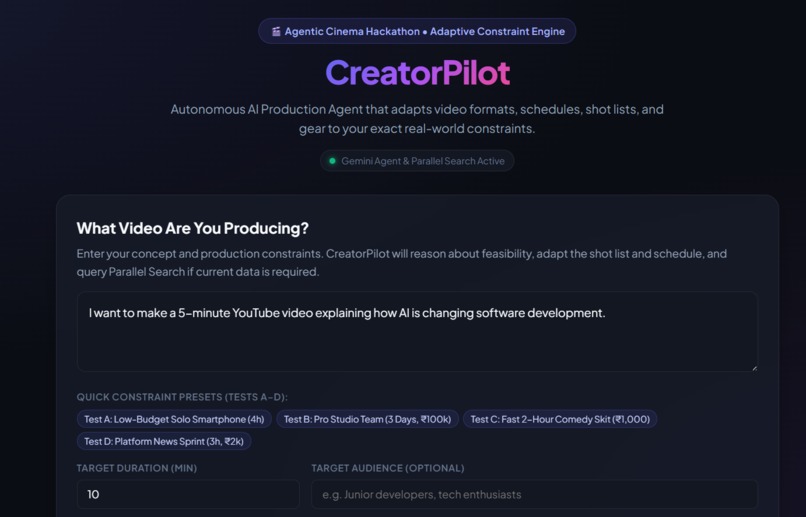Click the Target Audience optional input field
Image resolution: width=806 pixels, height=517 pixels.
pyautogui.click(x=534, y=494)
